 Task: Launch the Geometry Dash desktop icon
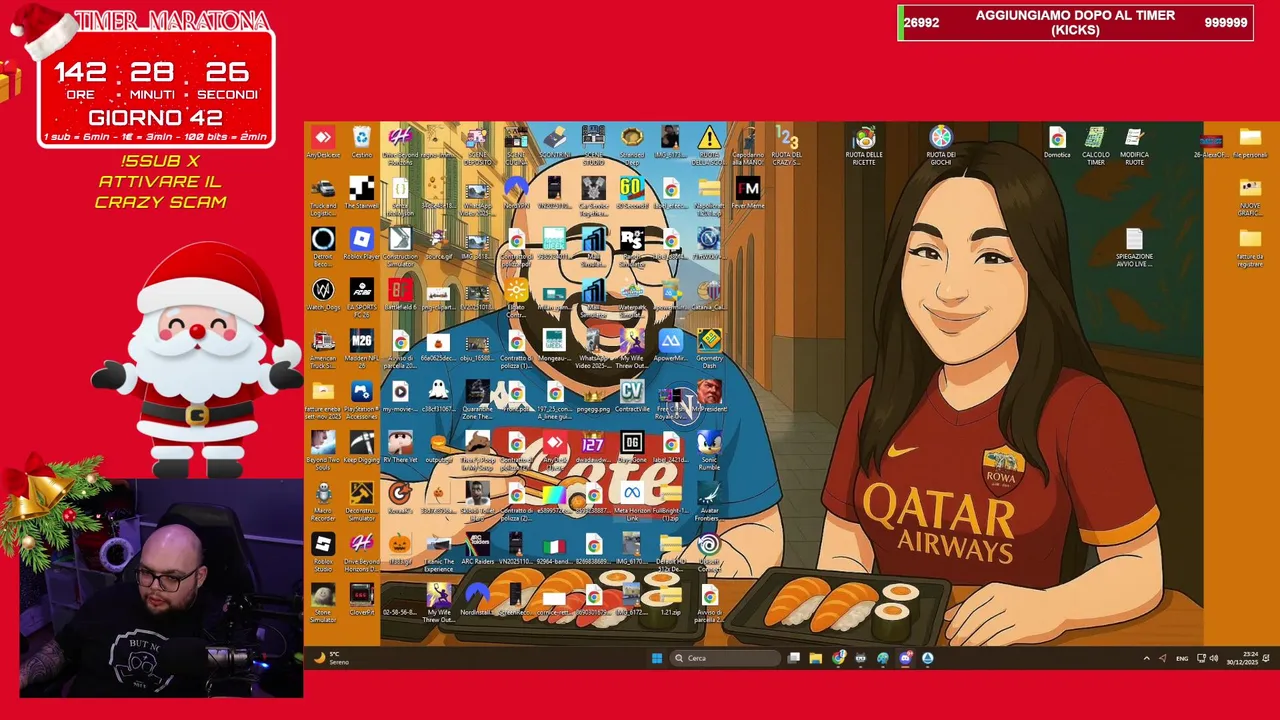click(709, 349)
